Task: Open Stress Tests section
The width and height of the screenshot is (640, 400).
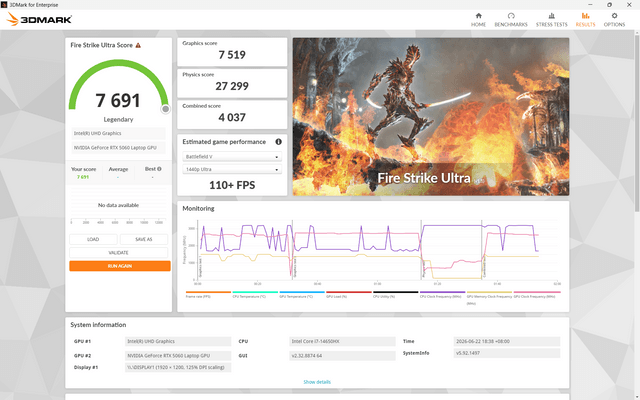Action: coord(551,20)
